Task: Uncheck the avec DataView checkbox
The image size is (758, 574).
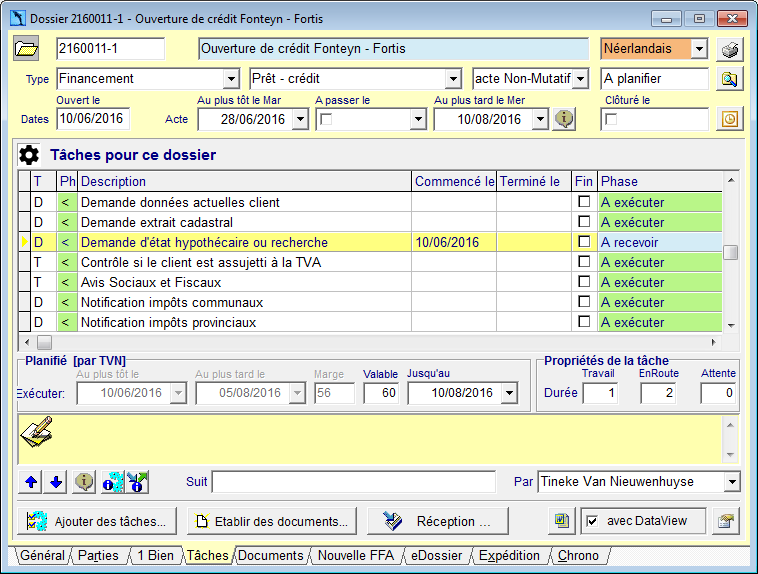Action: coord(592,521)
